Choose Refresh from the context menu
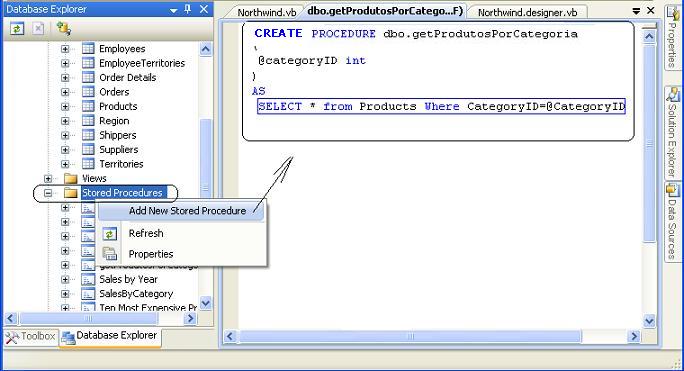 click(x=181, y=234)
